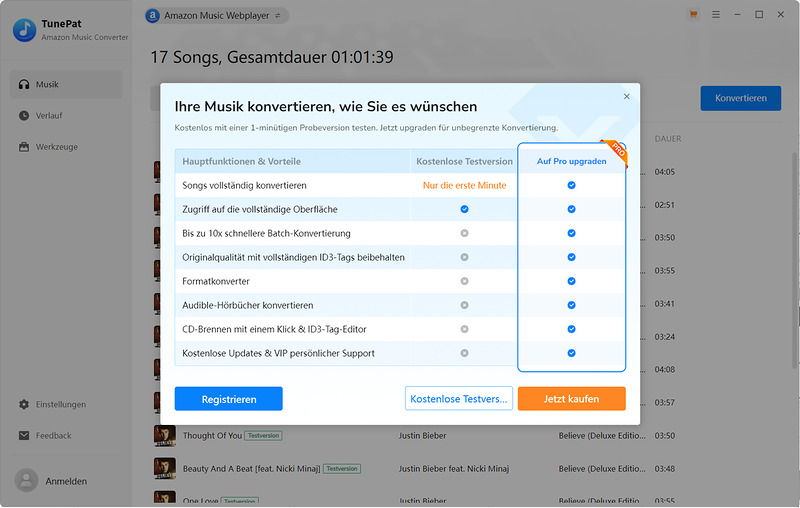Click album thumbnail of Beauty And A Beat
Image resolution: width=800 pixels, height=508 pixels.
[x=165, y=468]
